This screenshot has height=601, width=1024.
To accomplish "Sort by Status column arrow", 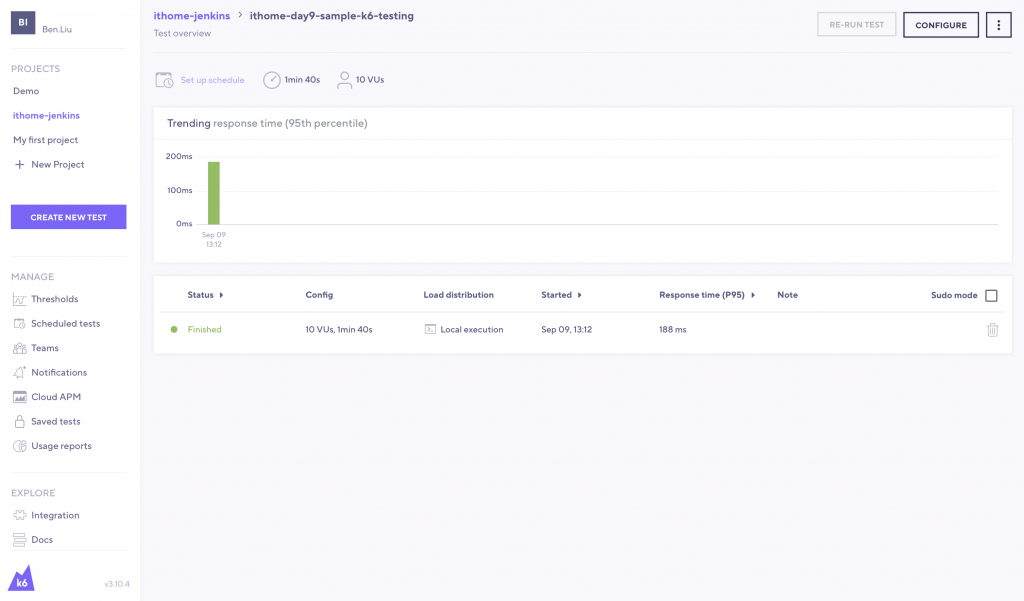I will coord(221,295).
